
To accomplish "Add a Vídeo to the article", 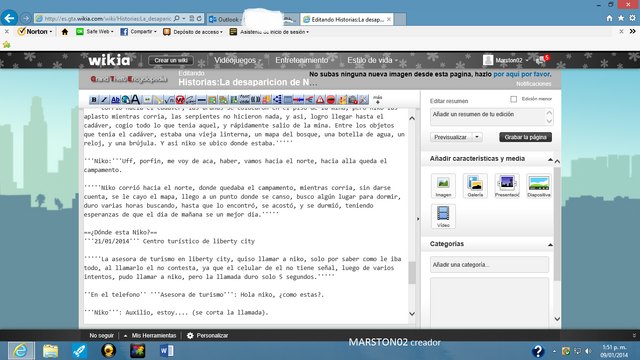I will point(443,216).
